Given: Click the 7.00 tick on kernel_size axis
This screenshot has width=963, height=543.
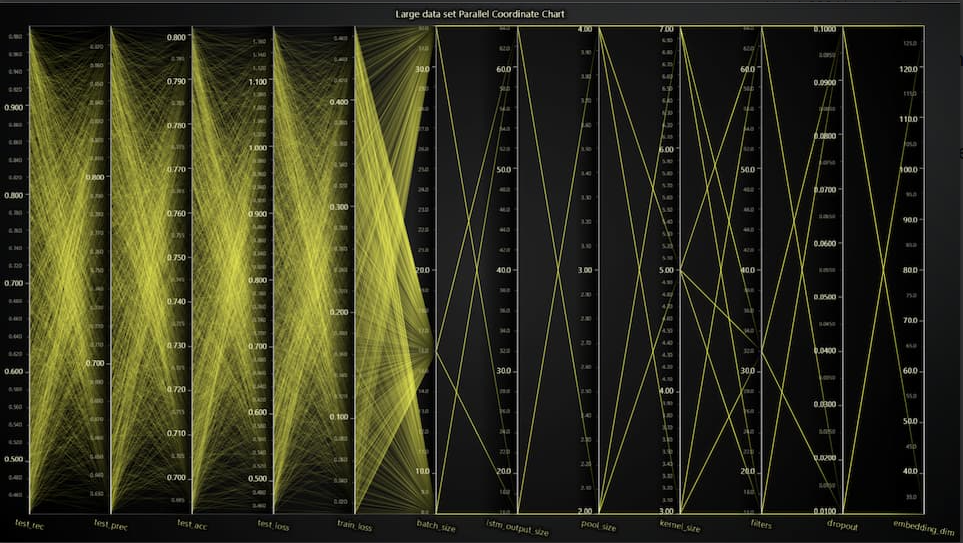Looking at the screenshot, I should [x=666, y=29].
